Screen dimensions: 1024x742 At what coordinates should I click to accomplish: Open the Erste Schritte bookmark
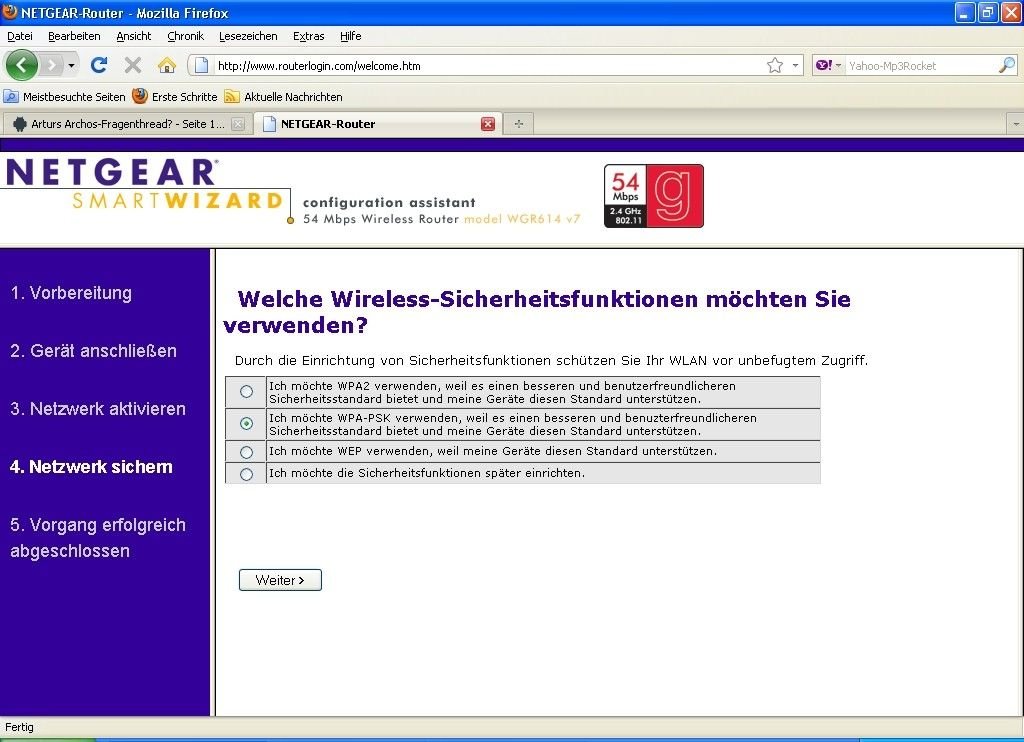tap(174, 97)
